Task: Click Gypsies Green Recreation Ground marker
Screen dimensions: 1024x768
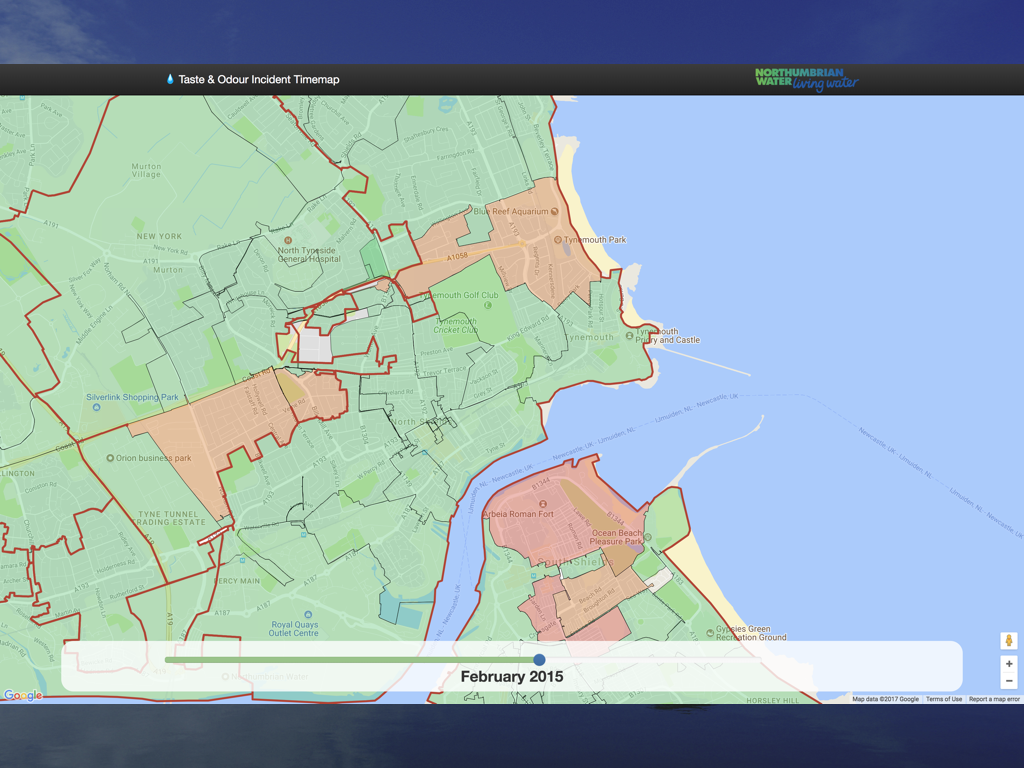Action: tap(710, 633)
